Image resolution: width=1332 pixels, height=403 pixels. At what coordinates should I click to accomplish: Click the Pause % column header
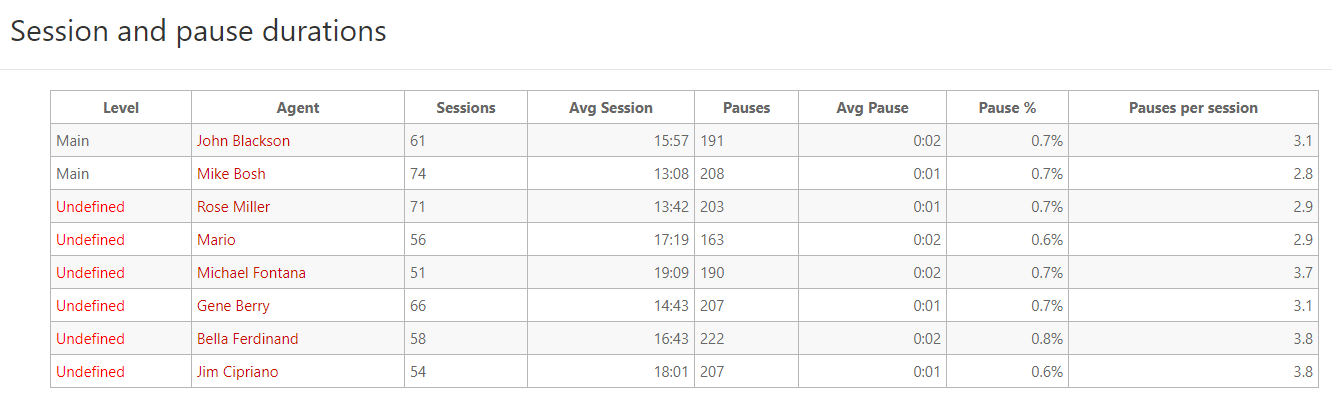point(1007,108)
